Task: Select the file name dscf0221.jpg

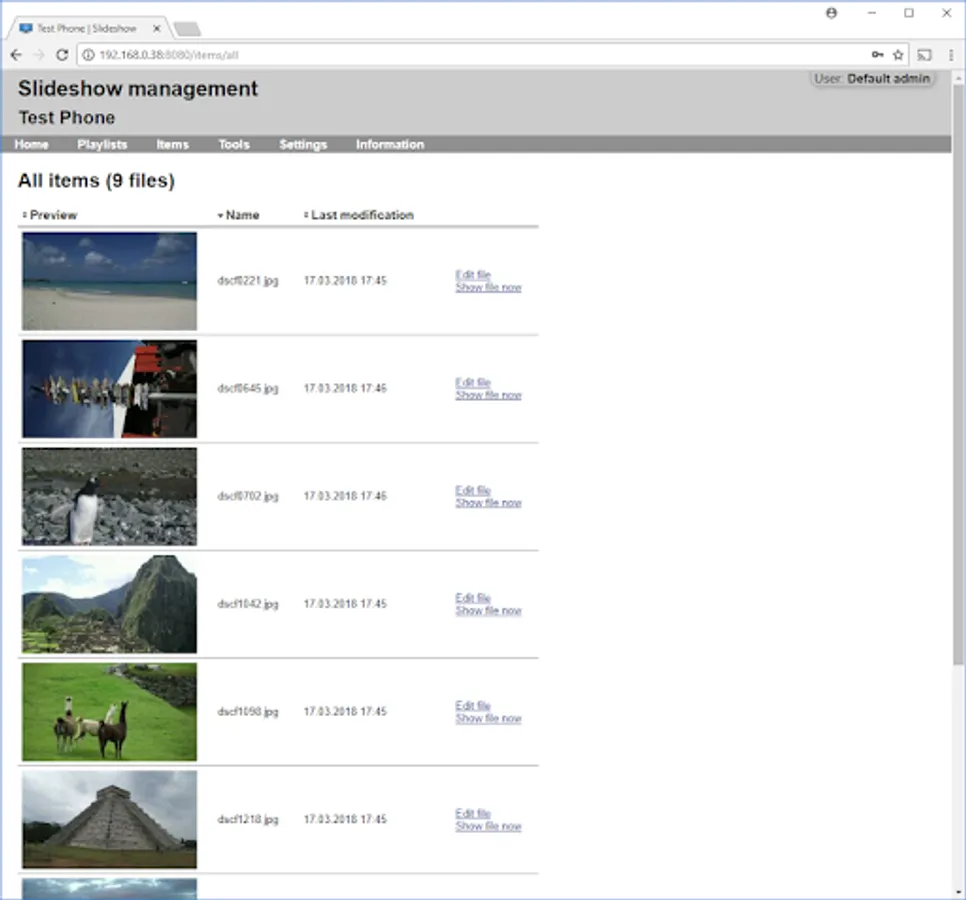Action: pos(248,281)
